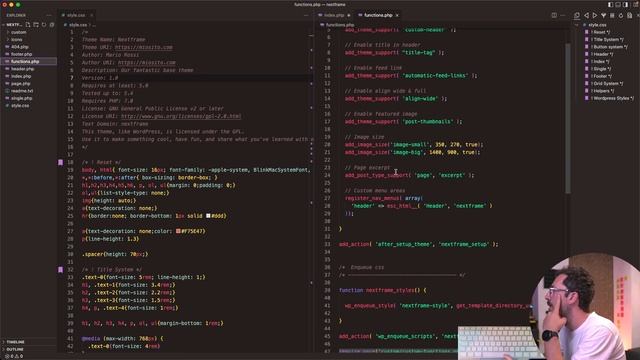Image resolution: width=640 pixels, height=360 pixels.
Task: Click the New Folder icon in Explorer header
Action: pyautogui.click(x=36, y=25)
